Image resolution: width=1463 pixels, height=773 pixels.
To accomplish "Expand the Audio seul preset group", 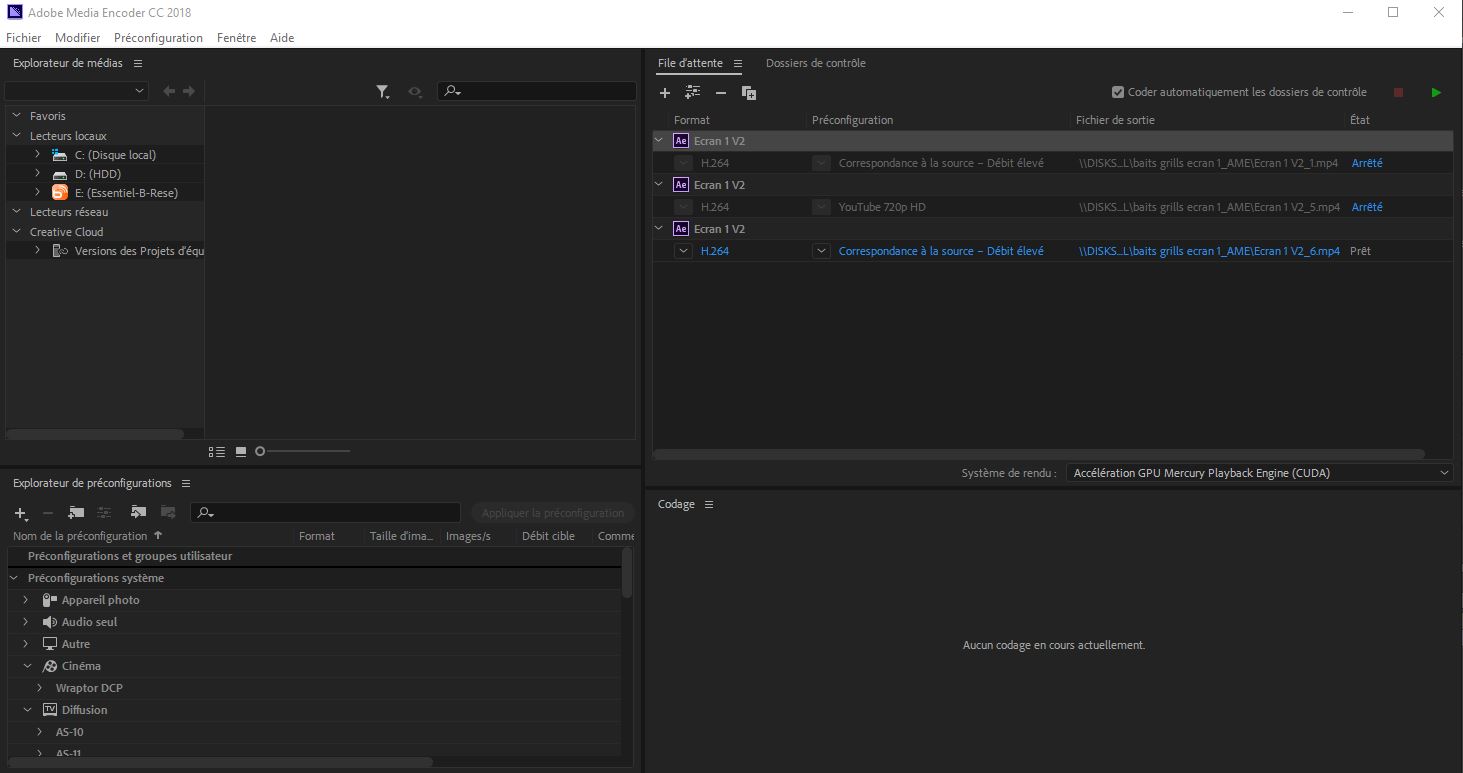I will (x=27, y=622).
